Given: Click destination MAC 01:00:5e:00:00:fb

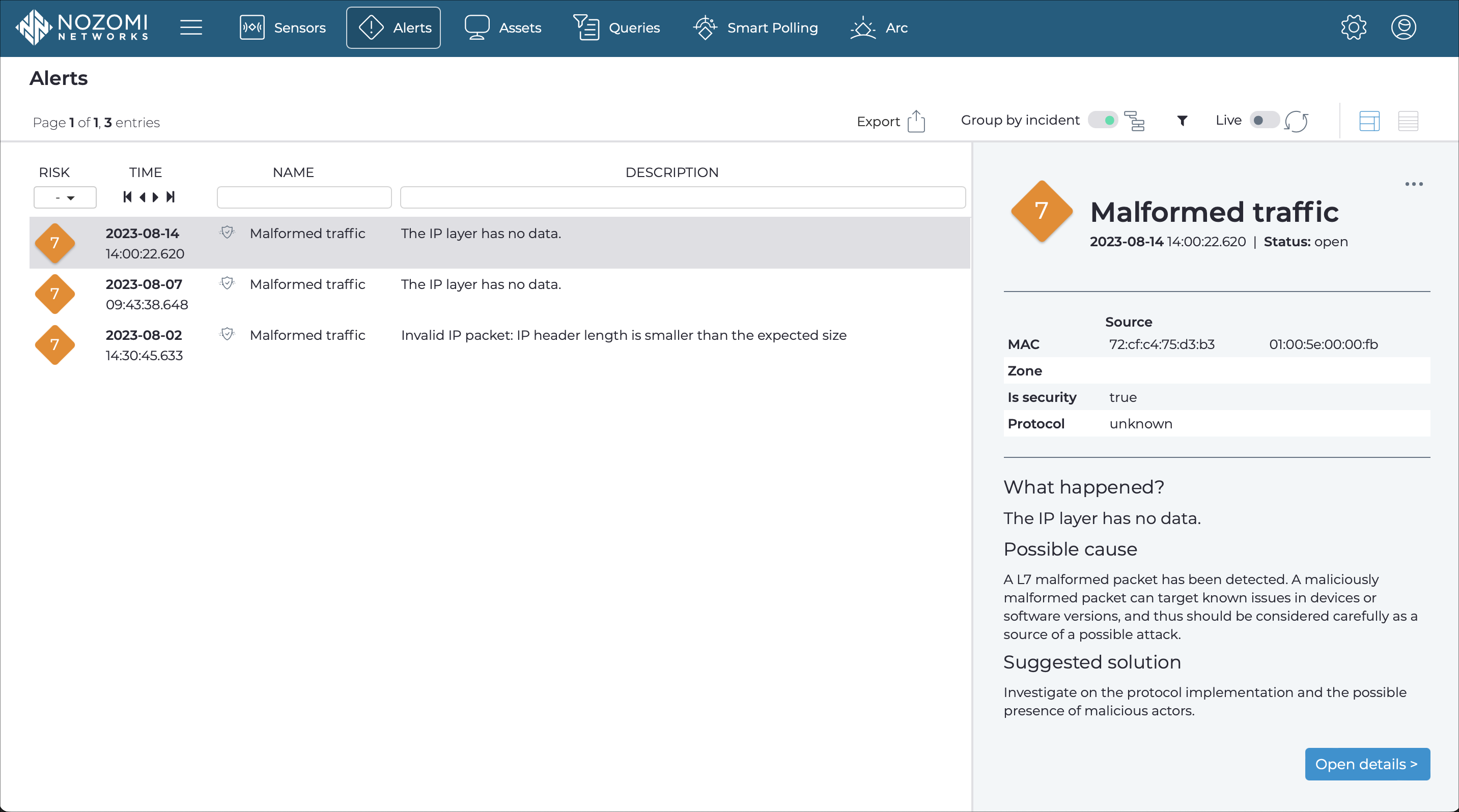Looking at the screenshot, I should [1323, 344].
